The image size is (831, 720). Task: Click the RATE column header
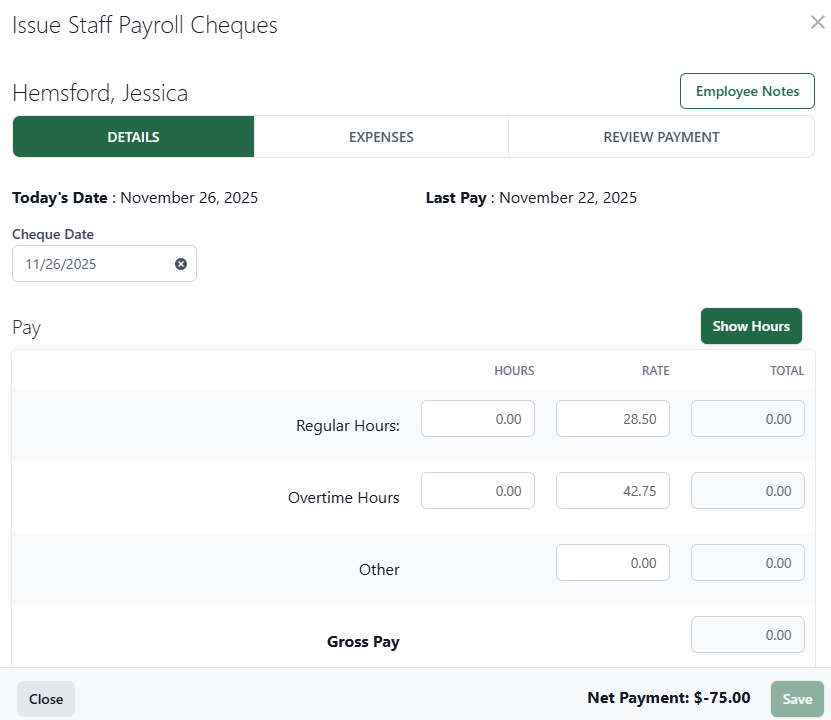656,370
